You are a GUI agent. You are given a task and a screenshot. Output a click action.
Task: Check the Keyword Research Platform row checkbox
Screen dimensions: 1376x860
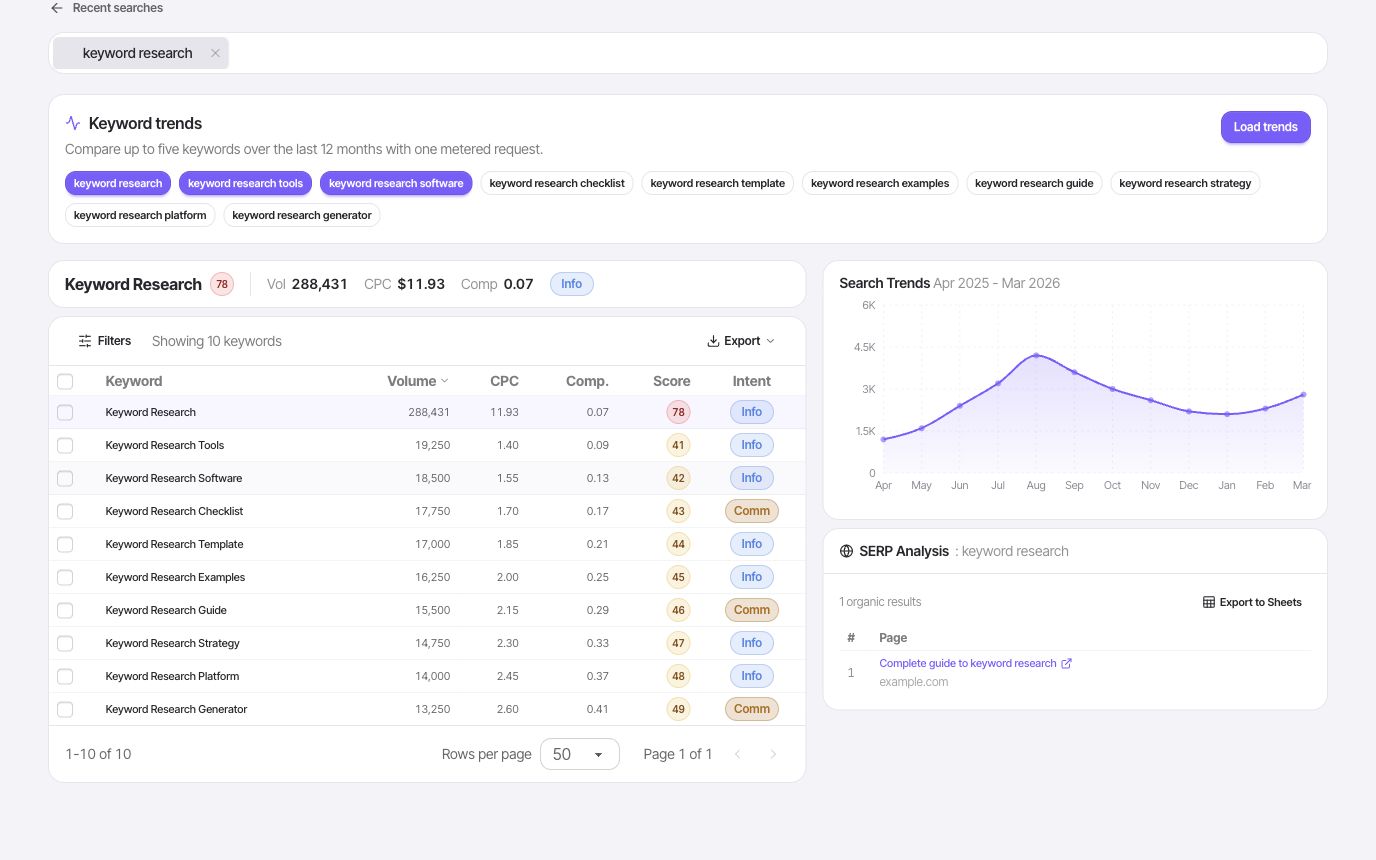pyautogui.click(x=65, y=676)
